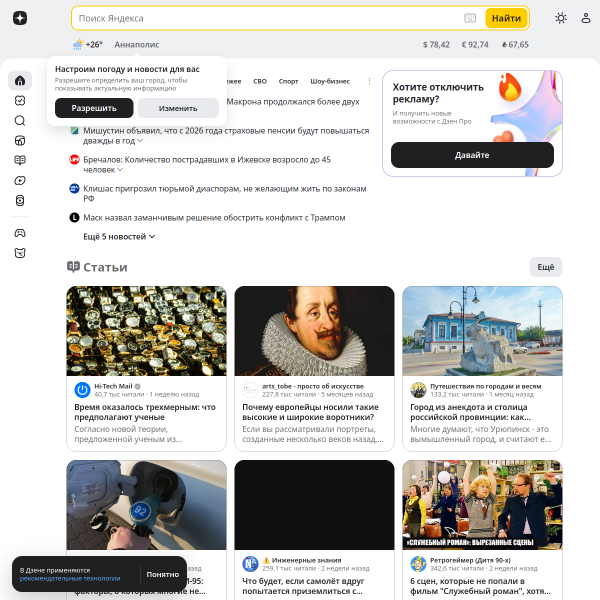Open the ruff collar portrait thumbnail
This screenshot has width=600, height=600.
pos(314,331)
